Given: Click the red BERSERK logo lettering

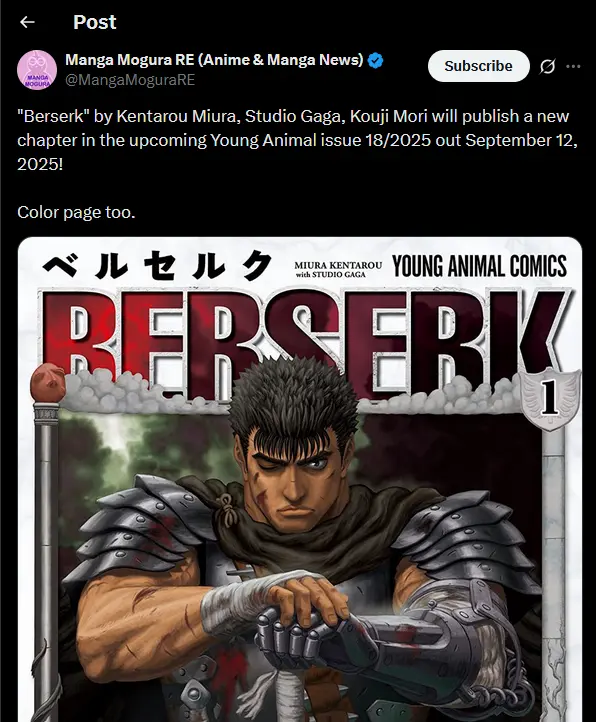Looking at the screenshot, I should point(304,343).
